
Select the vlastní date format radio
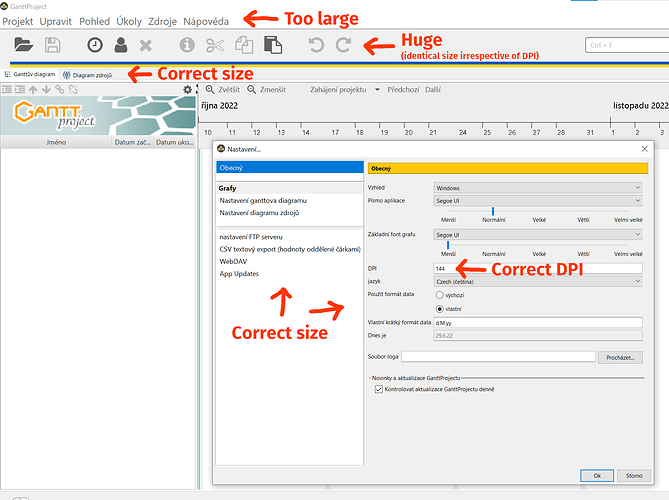pos(439,309)
